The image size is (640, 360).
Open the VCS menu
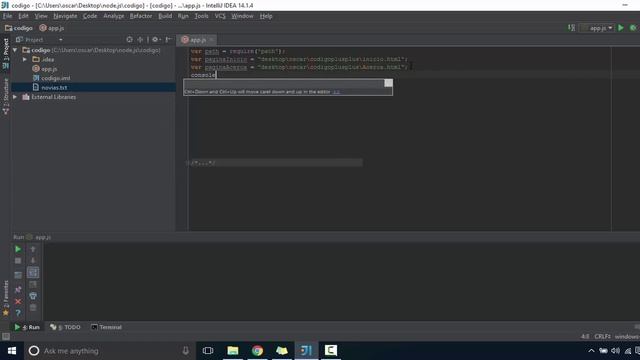(220, 16)
